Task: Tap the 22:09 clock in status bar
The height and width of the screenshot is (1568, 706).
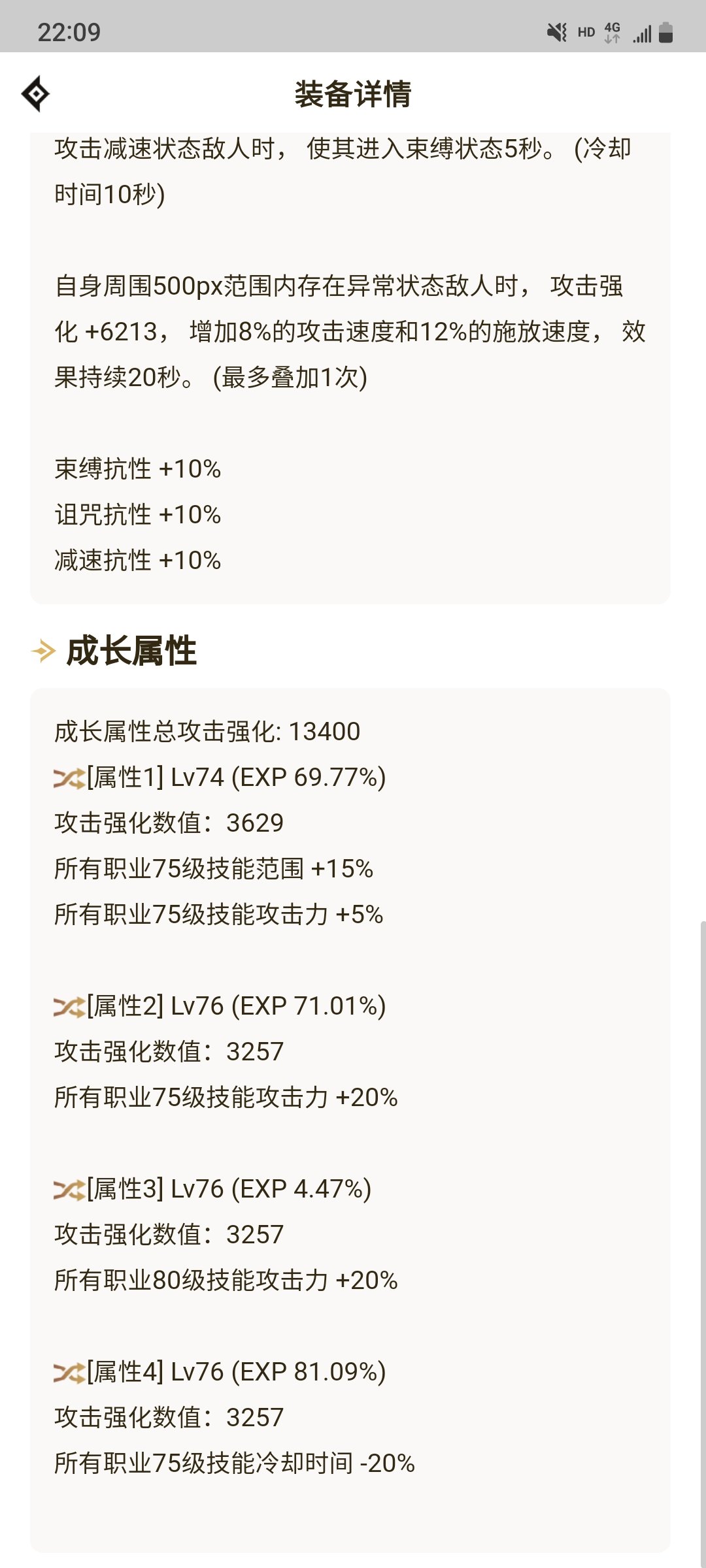Action: [x=69, y=32]
